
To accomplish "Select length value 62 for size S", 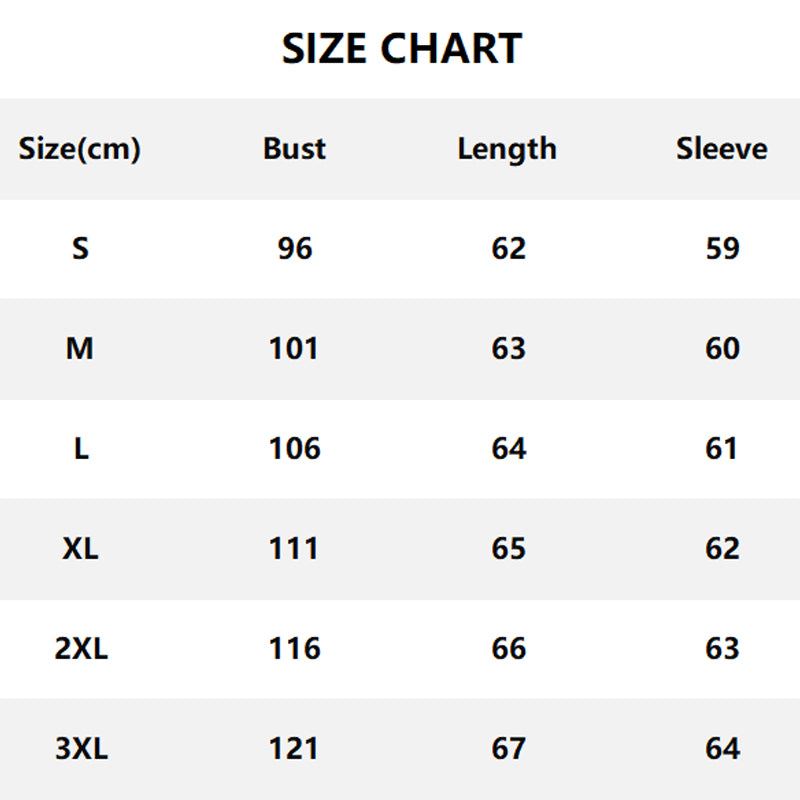I will point(508,248).
